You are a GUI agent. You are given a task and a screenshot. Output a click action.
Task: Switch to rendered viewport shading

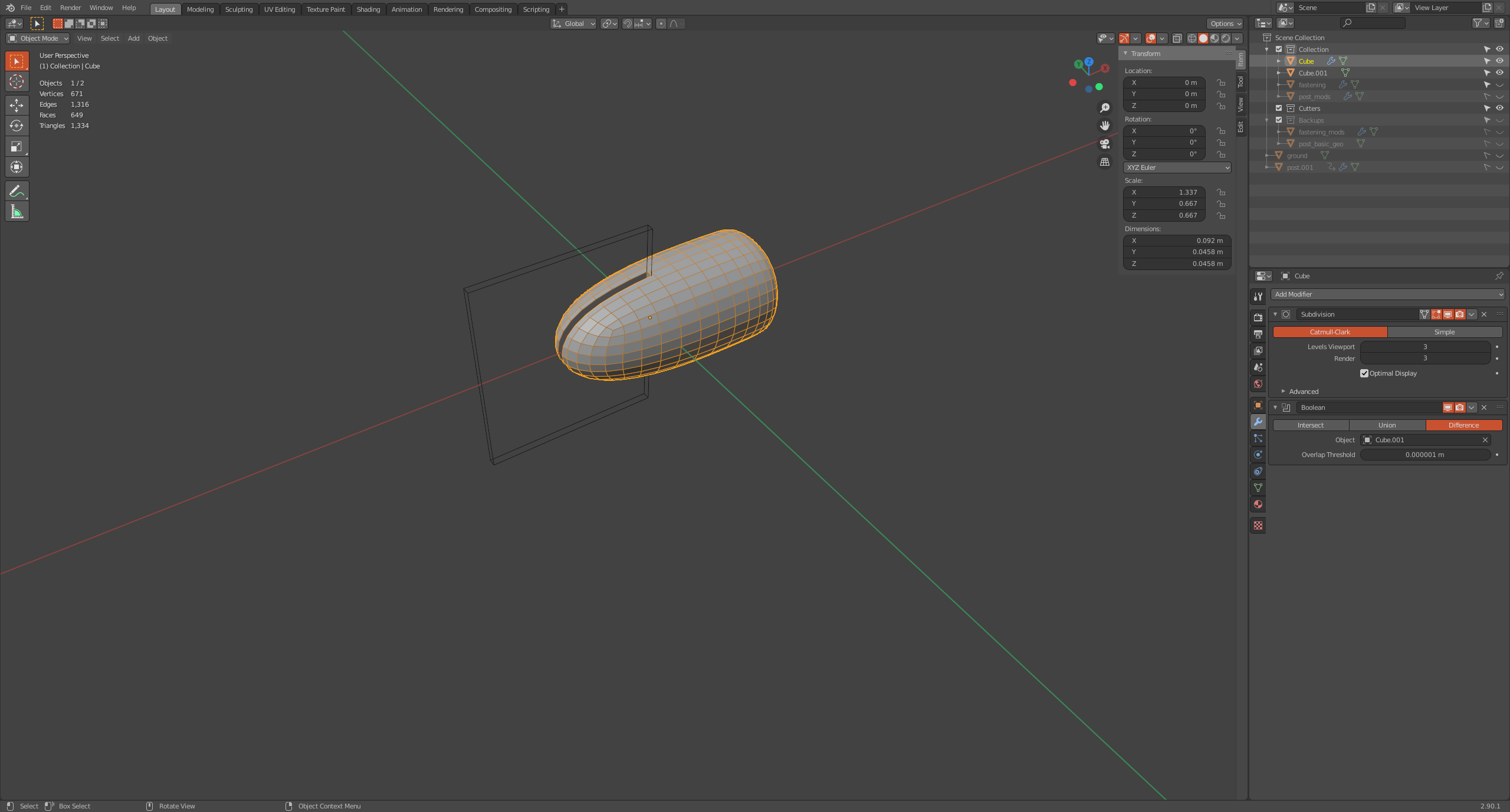(x=1226, y=38)
